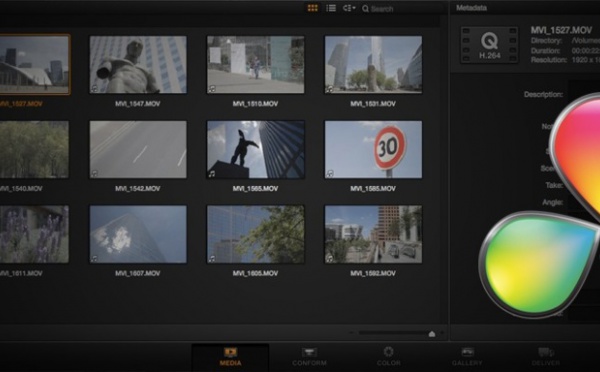Open the Media page tab

[x=230, y=357]
